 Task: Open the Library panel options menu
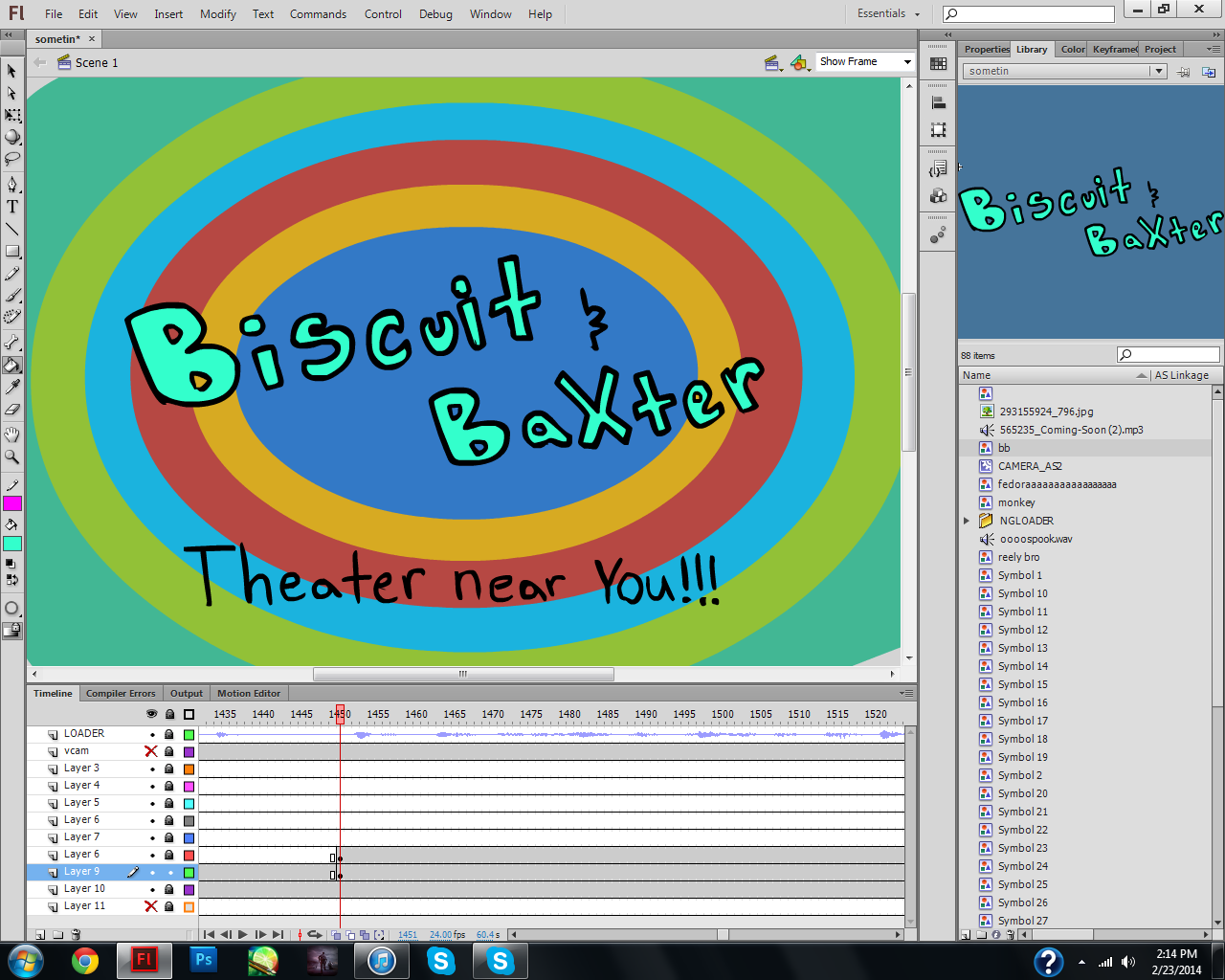pos(1215,49)
